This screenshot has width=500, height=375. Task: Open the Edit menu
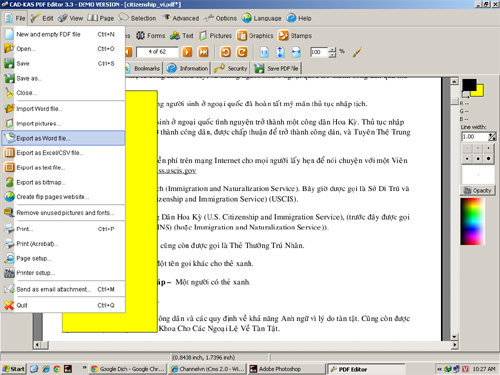[42, 18]
